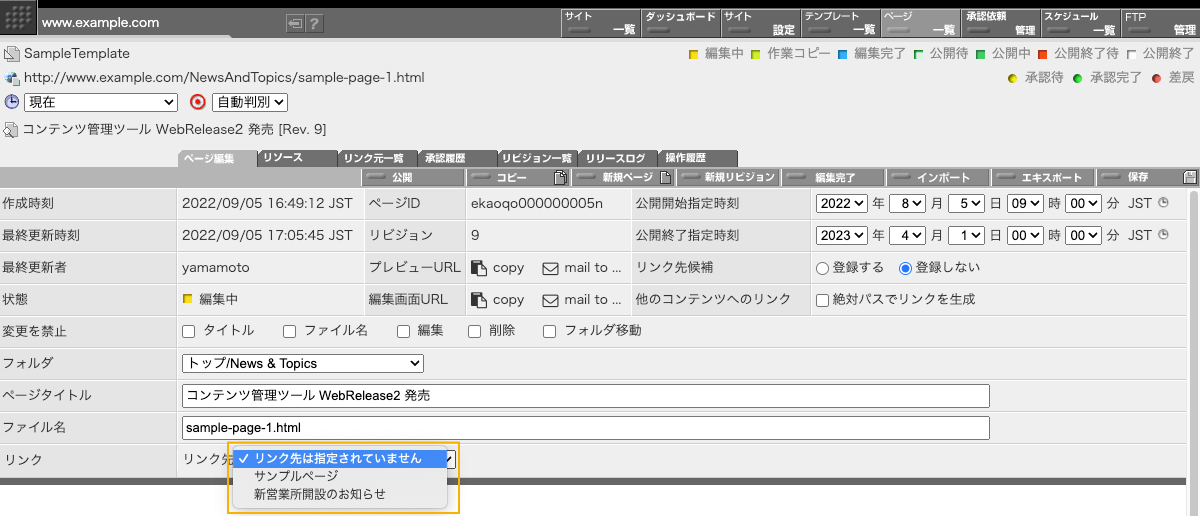The height and width of the screenshot is (516, 1200).
Task: Click the 承認完了 green legend dot
Action: [x=1077, y=78]
